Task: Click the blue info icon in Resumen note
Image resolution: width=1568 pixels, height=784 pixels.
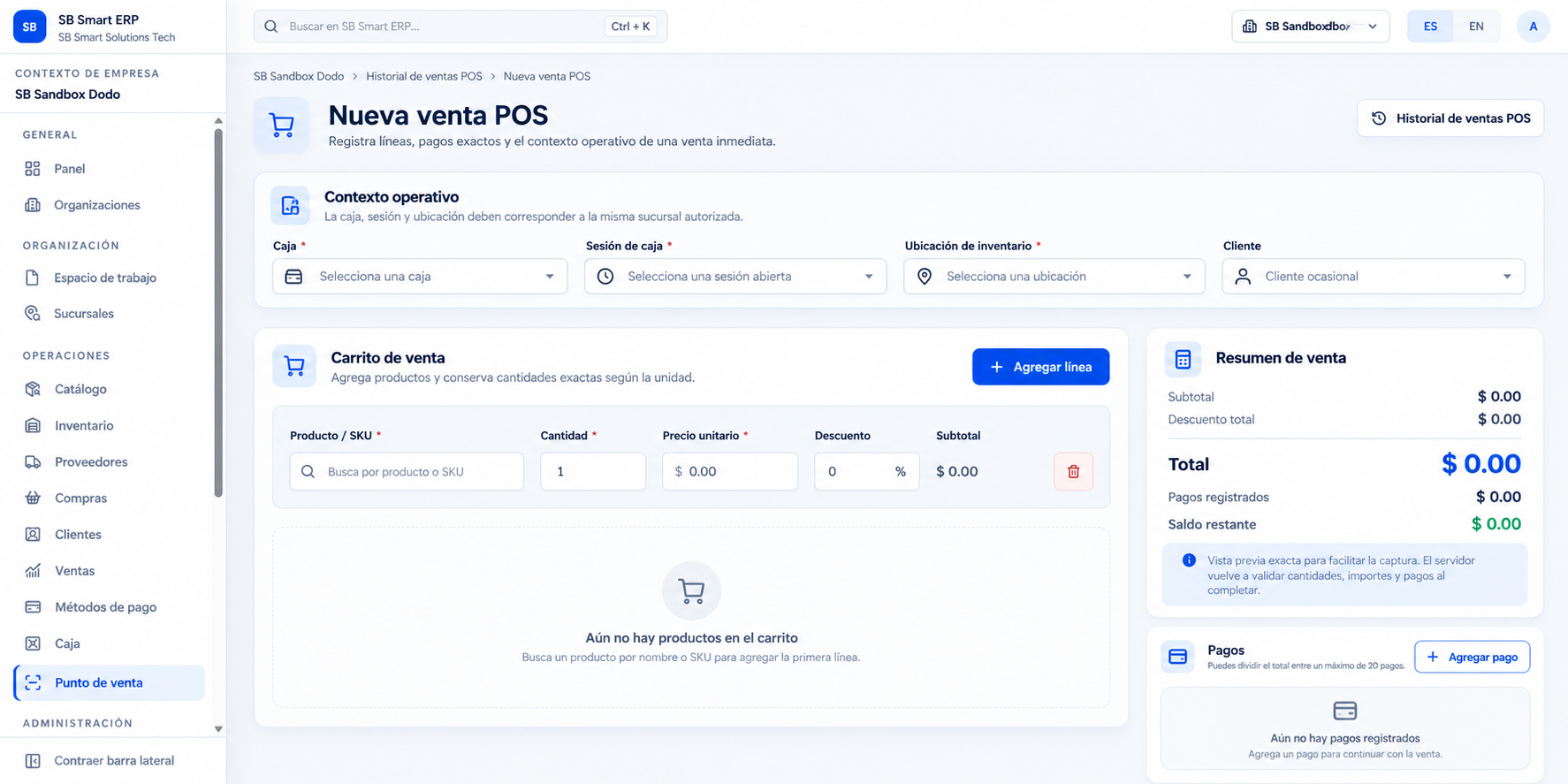Action: 1189,560
